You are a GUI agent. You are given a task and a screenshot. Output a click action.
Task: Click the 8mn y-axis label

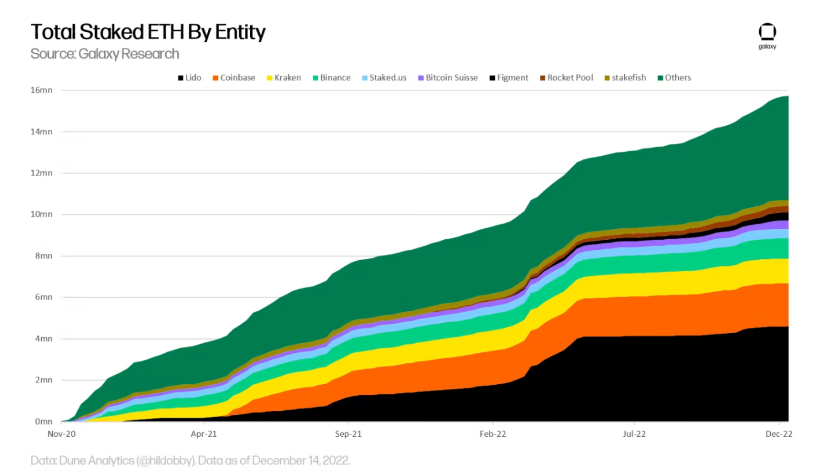click(44, 256)
